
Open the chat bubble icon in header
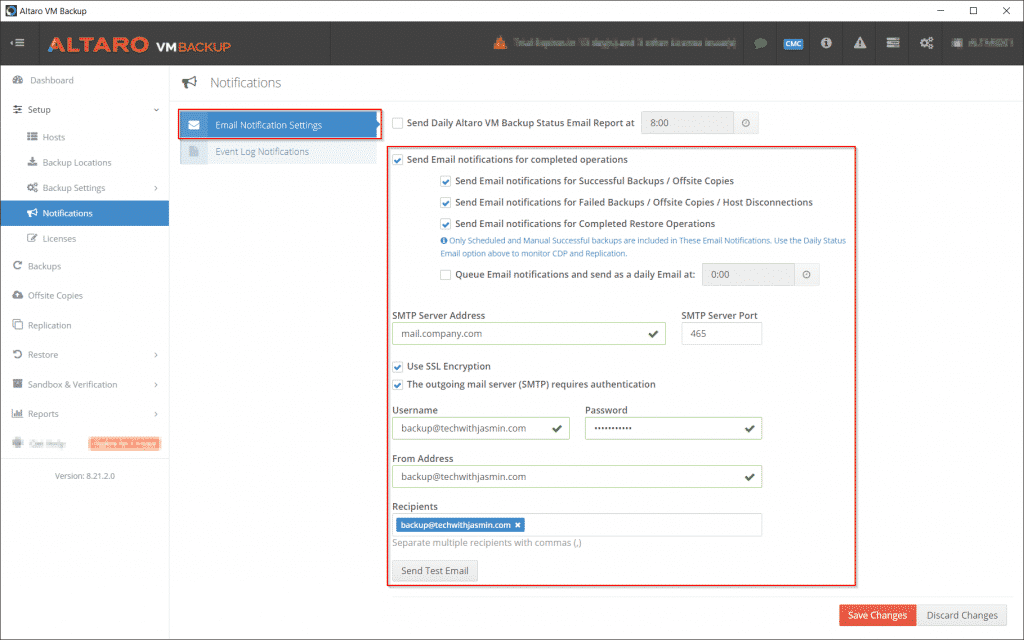pos(760,44)
